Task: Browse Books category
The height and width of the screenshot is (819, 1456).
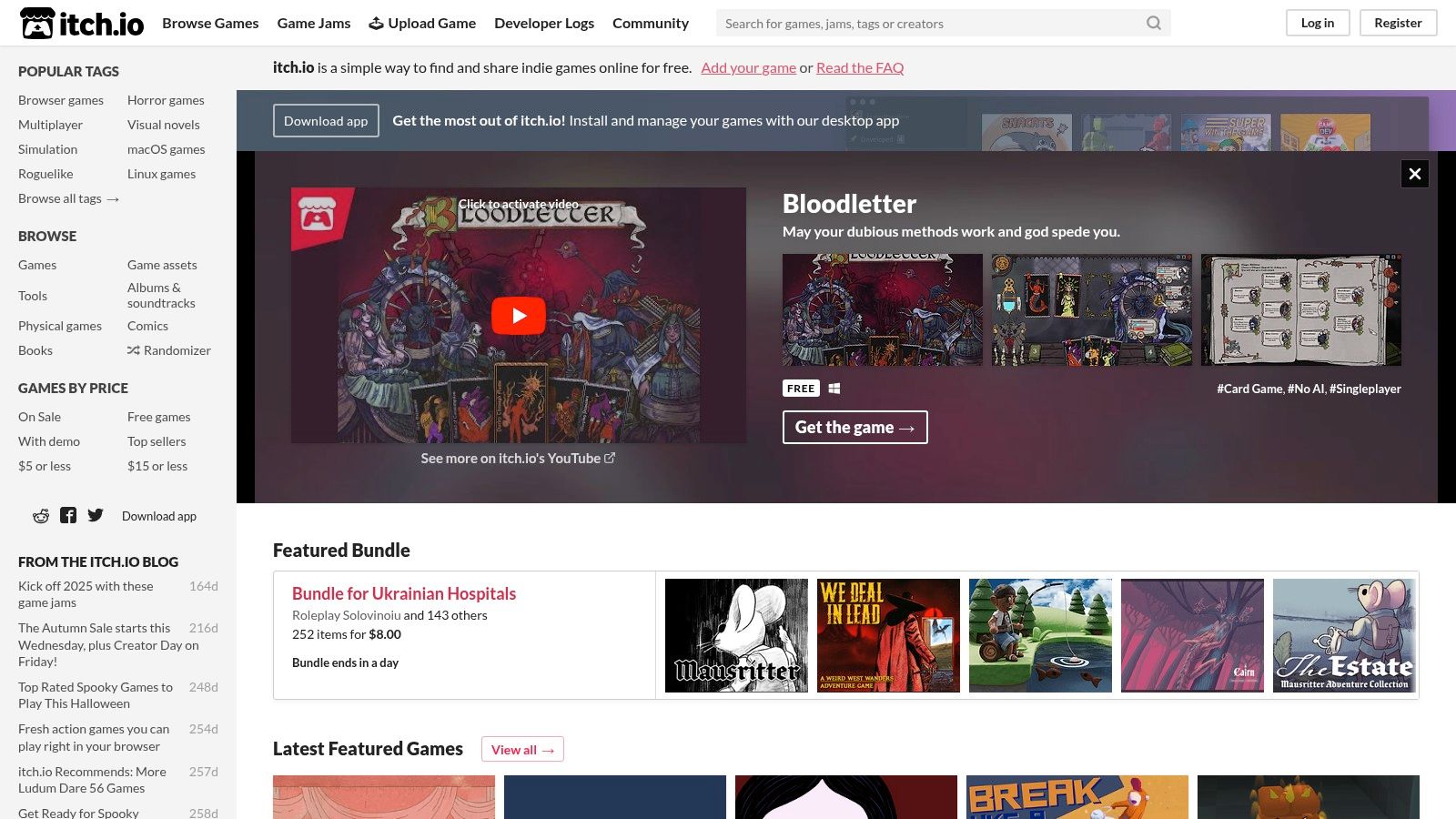Action: [x=35, y=350]
